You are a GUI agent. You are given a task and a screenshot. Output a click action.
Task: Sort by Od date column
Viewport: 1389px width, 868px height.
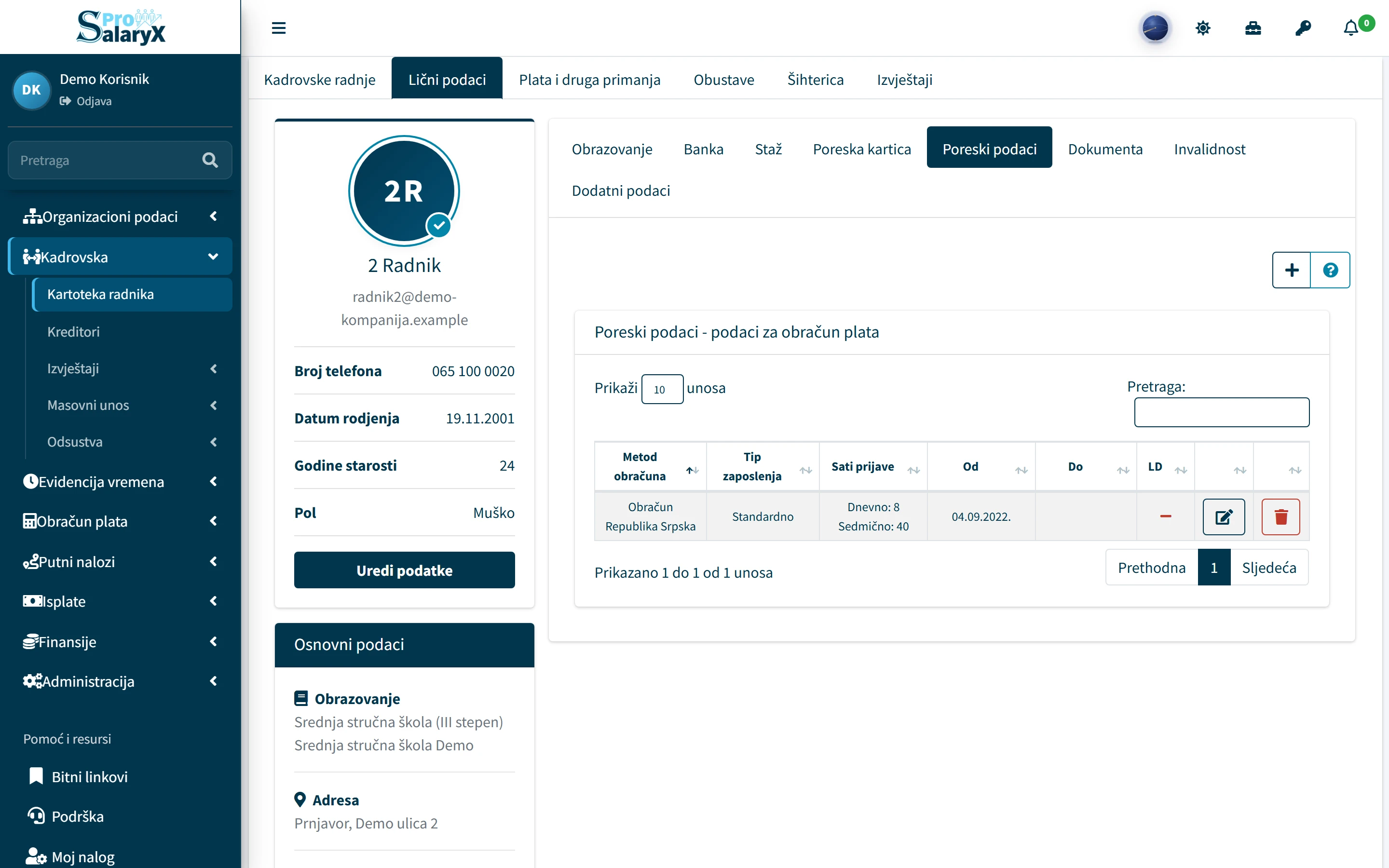980,466
